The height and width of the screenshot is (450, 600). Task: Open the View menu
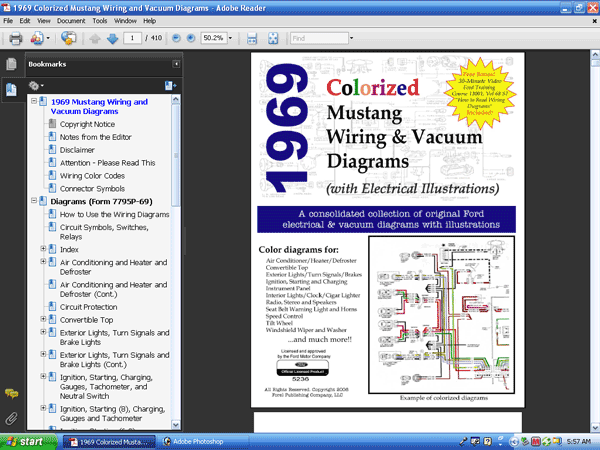(44, 21)
